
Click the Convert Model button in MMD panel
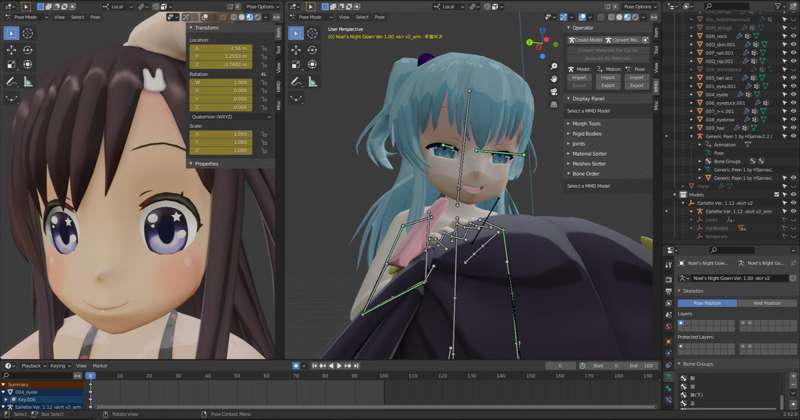[x=622, y=40]
